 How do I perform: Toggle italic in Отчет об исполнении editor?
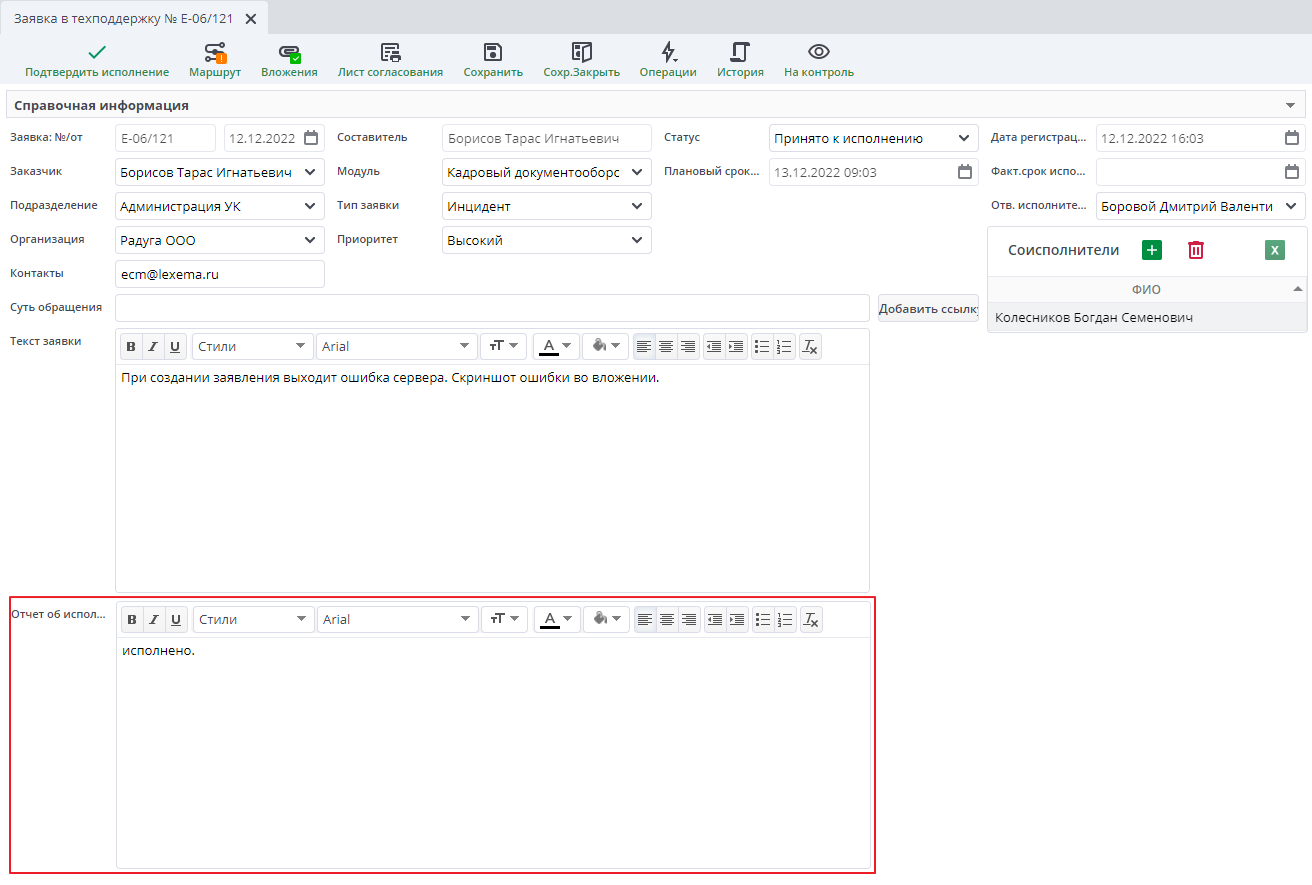point(154,620)
